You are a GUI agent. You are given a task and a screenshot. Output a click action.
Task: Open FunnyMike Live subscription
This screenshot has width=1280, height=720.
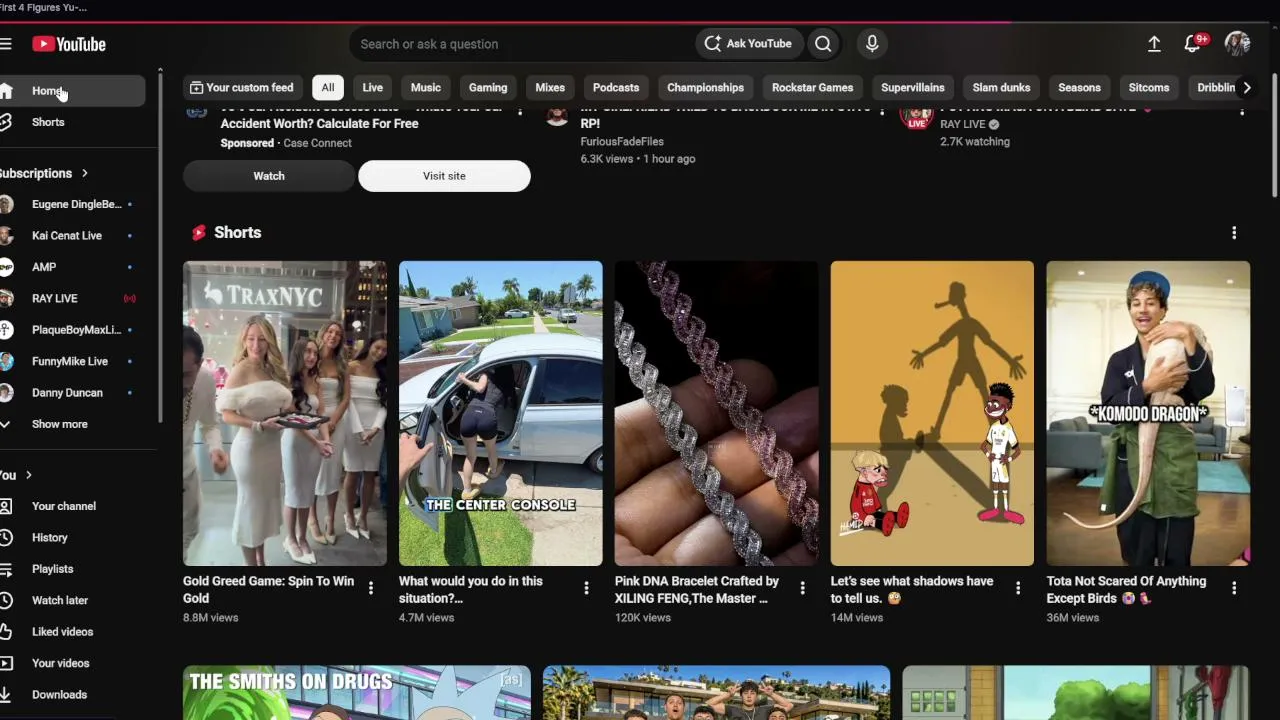tap(70, 361)
